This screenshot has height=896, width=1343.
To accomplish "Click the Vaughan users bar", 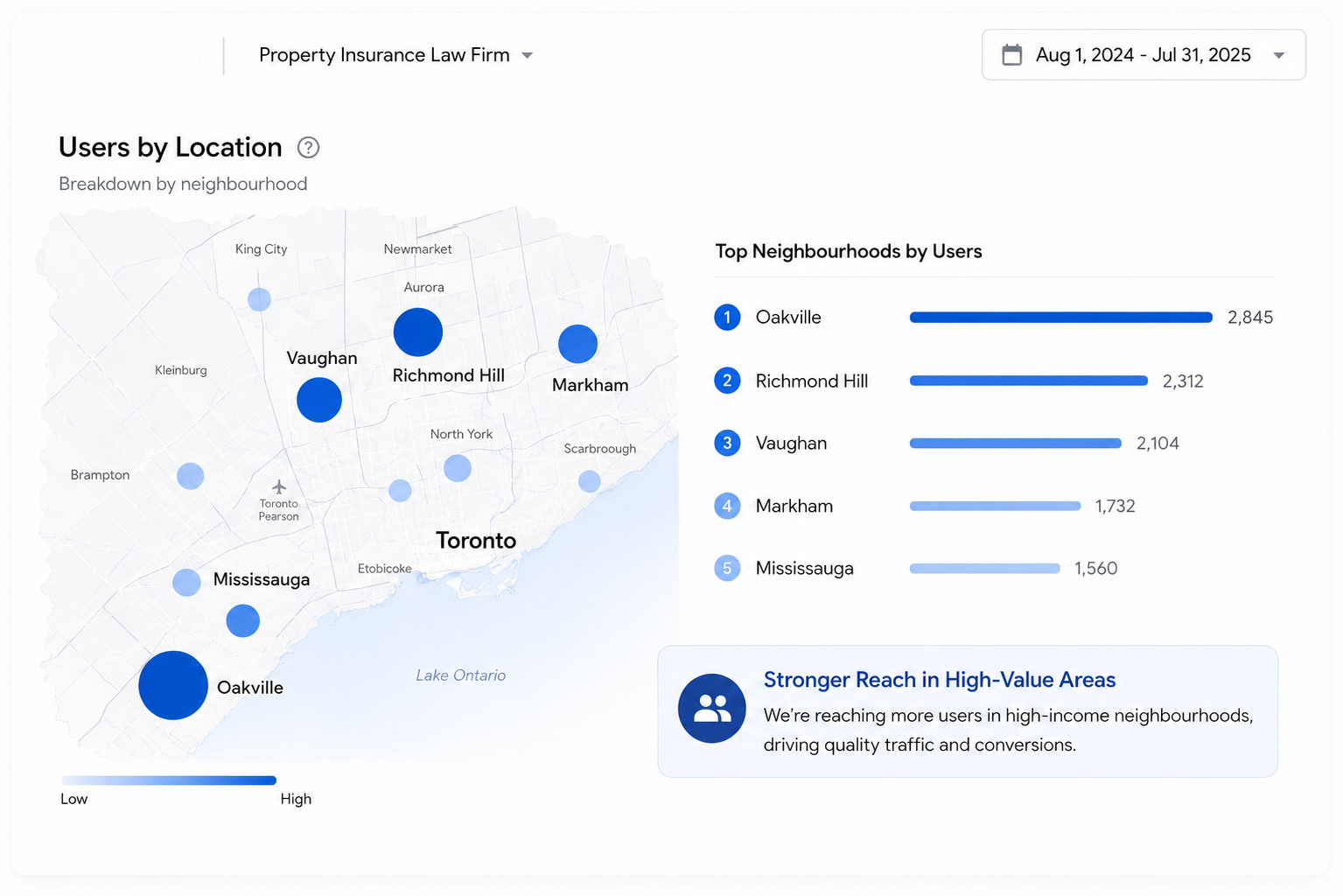I will (x=1016, y=443).
